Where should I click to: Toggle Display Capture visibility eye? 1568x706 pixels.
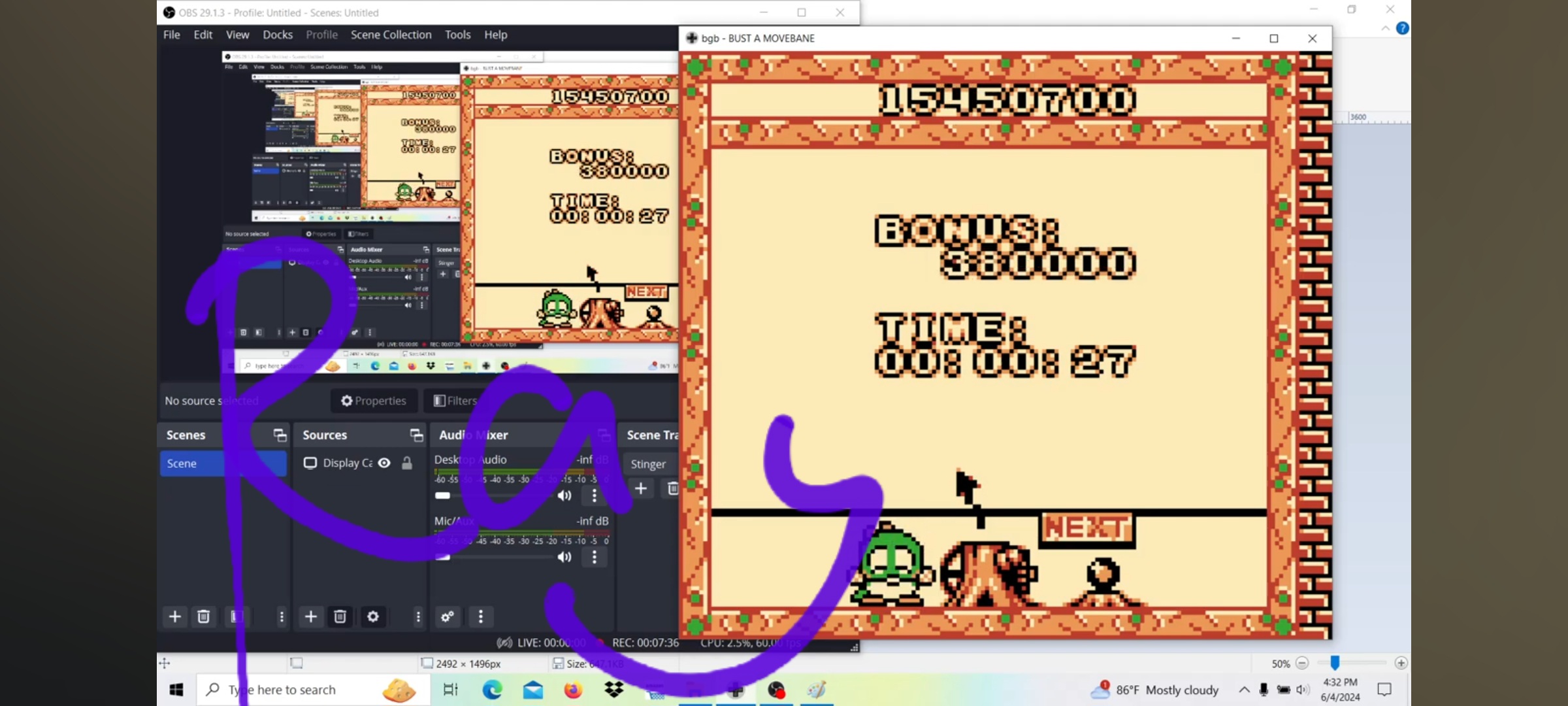[385, 463]
